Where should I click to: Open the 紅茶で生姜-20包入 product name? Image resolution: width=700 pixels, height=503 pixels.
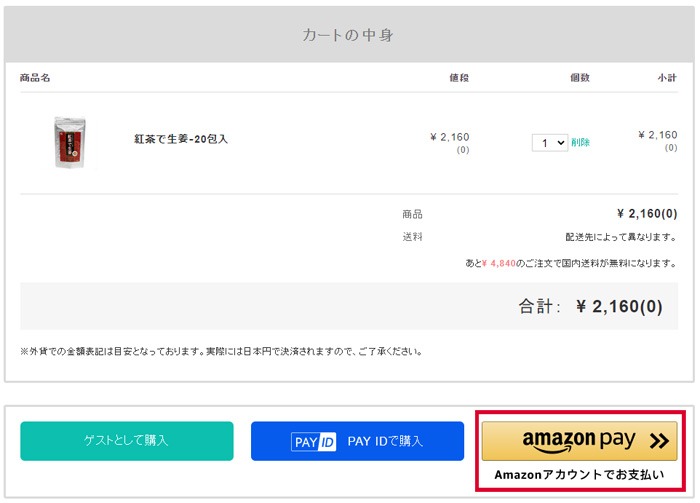[x=181, y=139]
